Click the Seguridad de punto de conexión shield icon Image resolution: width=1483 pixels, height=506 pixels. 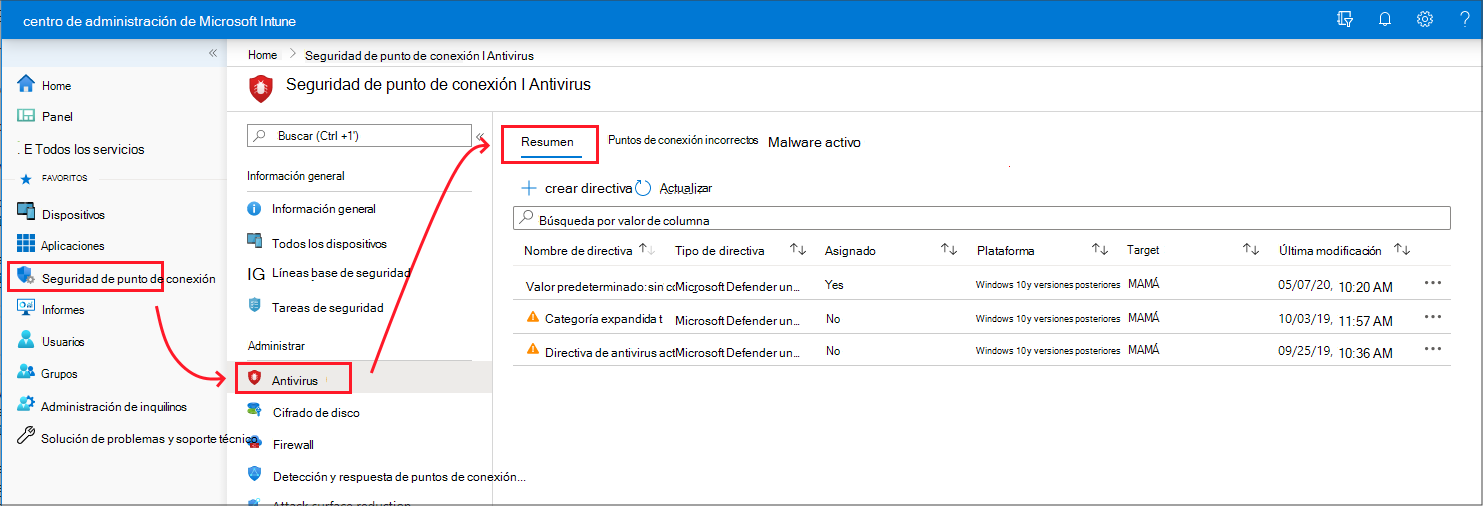coord(27,278)
